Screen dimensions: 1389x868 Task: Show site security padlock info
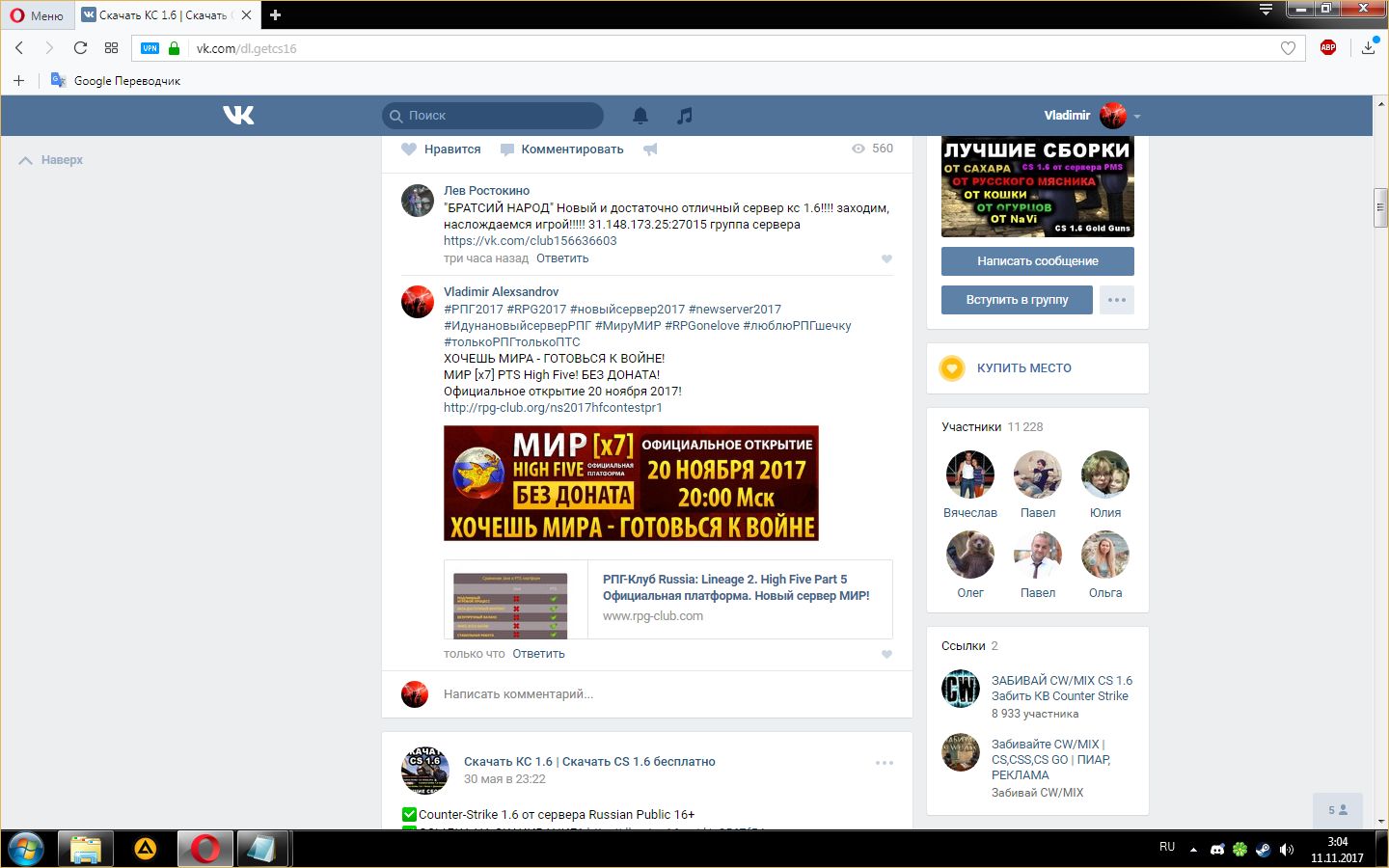click(175, 48)
